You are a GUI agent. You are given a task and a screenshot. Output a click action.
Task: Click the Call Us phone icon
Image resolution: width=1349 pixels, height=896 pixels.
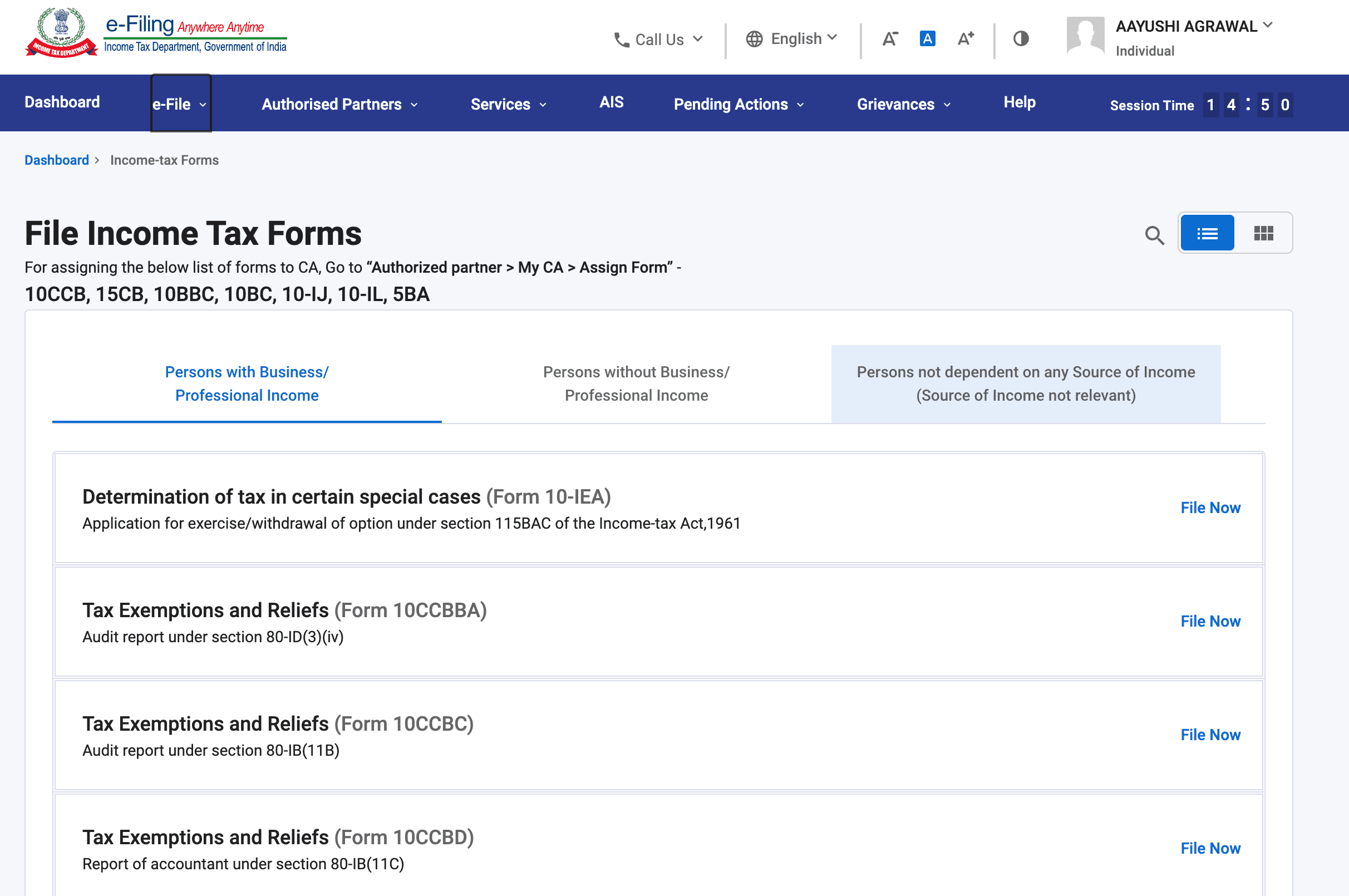(621, 40)
